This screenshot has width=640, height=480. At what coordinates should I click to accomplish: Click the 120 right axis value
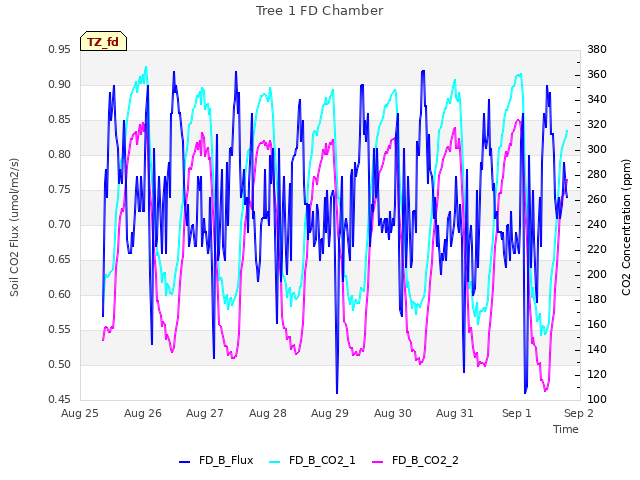pos(597,375)
